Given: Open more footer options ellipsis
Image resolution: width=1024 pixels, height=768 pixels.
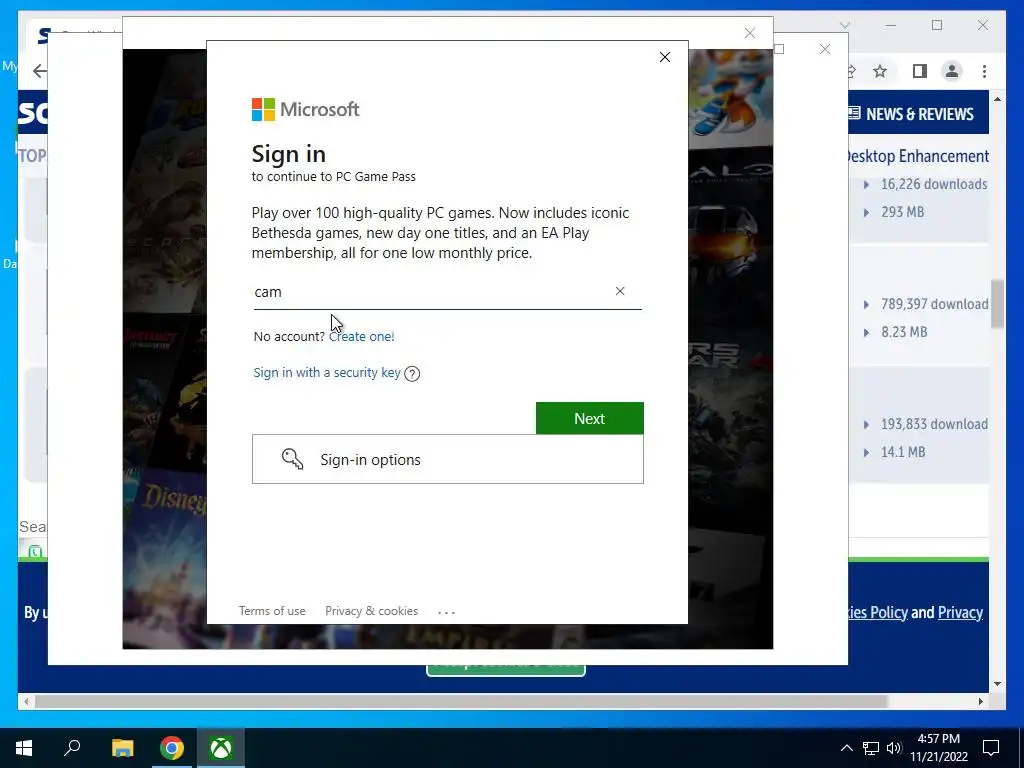Looking at the screenshot, I should 447,612.
